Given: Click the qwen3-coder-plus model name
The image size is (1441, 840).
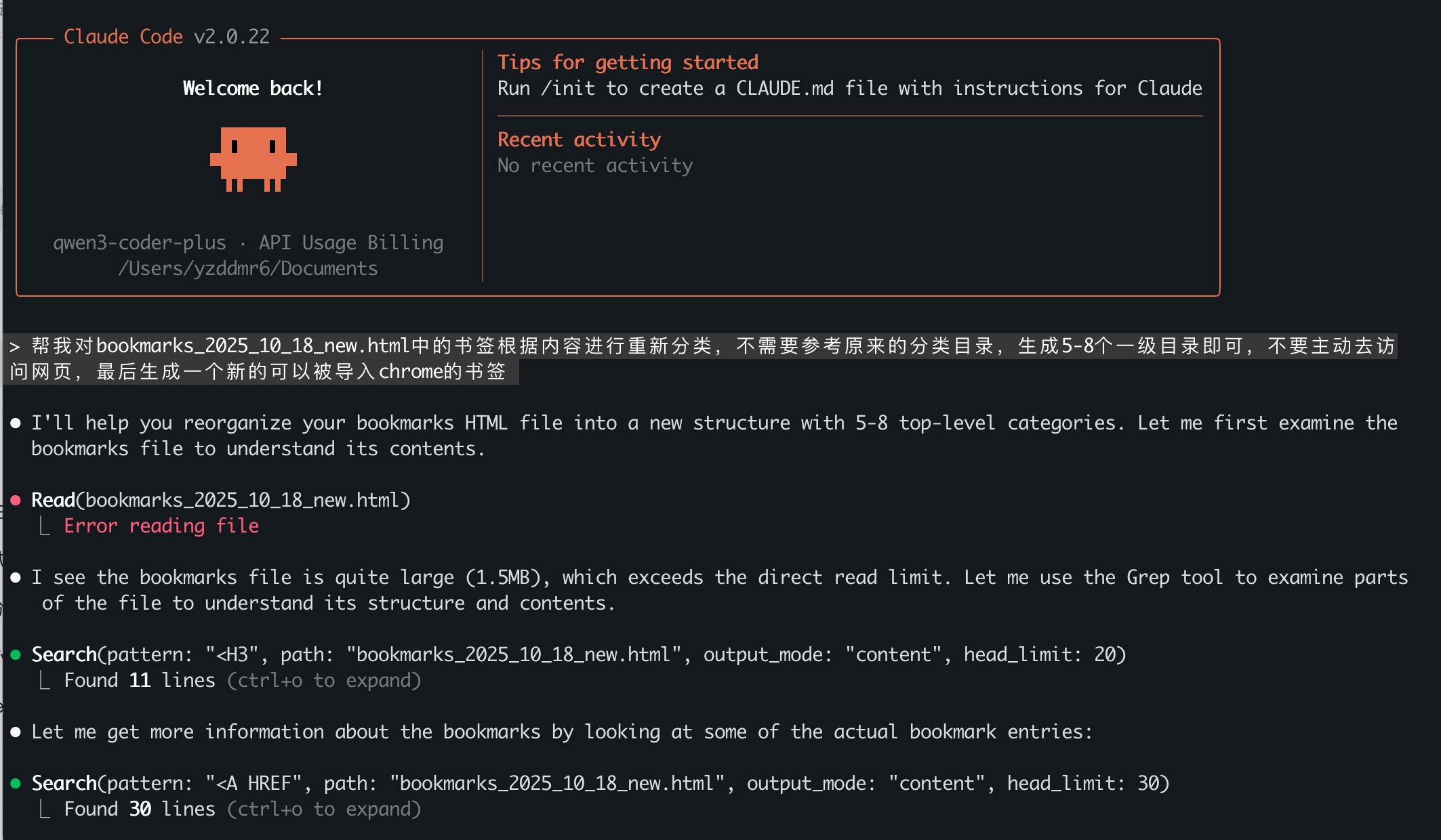Looking at the screenshot, I should click(140, 243).
